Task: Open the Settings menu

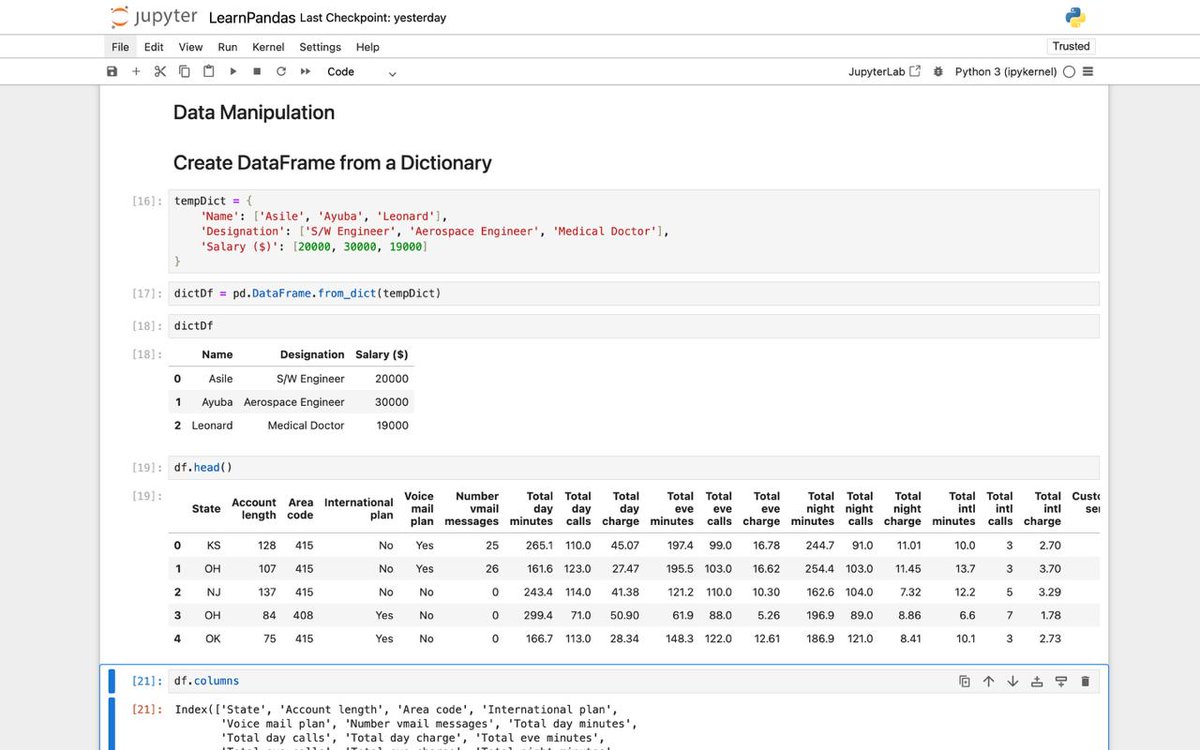Action: click(320, 47)
